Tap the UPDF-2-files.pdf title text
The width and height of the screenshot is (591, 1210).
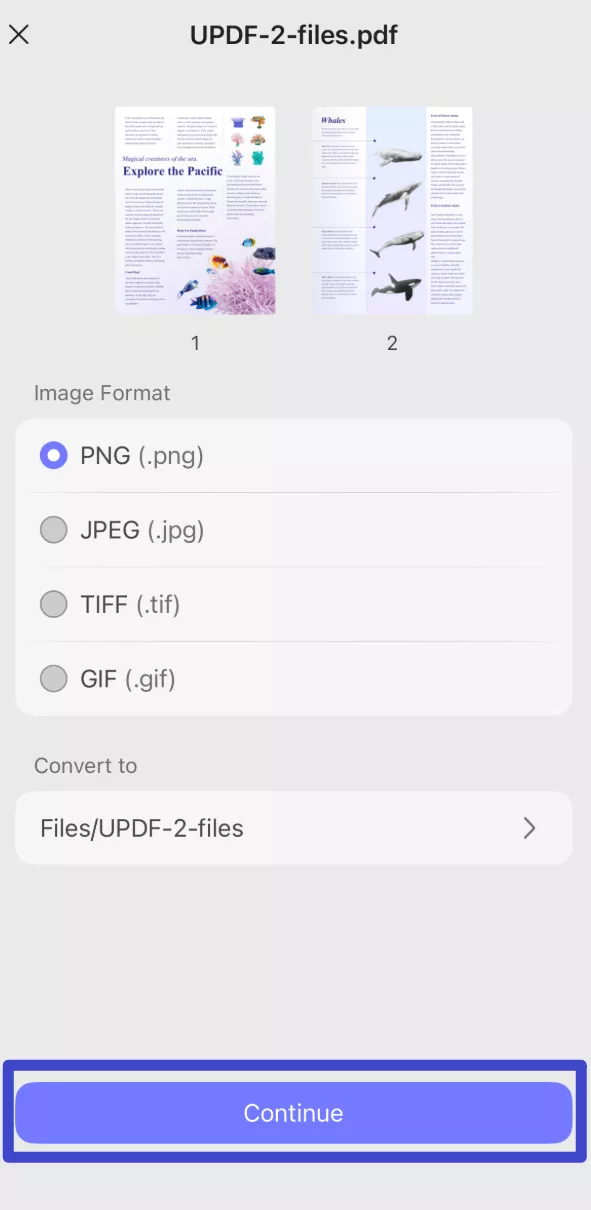294,35
